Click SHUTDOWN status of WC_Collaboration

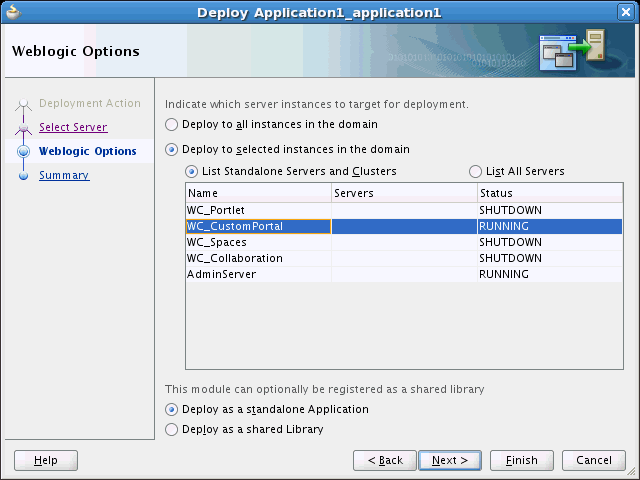tap(510, 258)
